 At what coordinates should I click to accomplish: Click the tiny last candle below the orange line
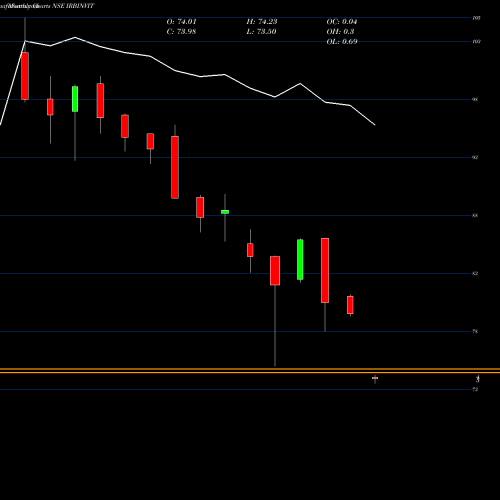pos(375,378)
